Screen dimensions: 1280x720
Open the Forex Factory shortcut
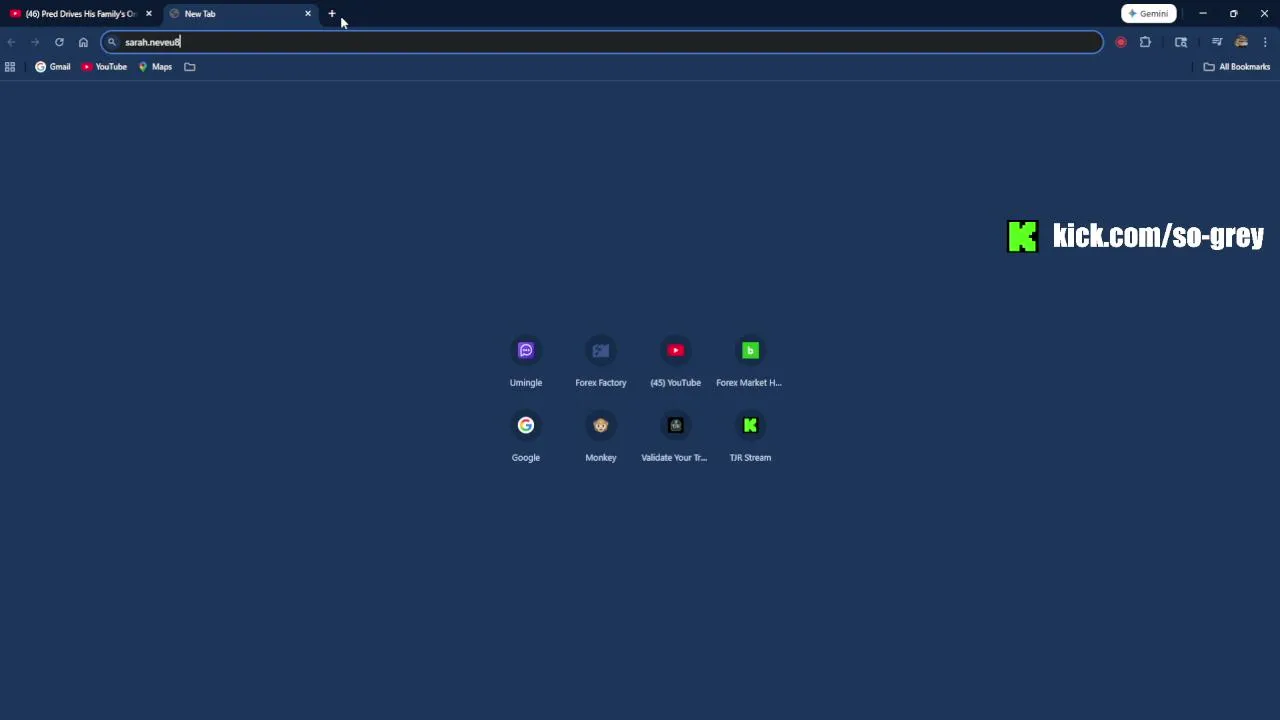[601, 361]
